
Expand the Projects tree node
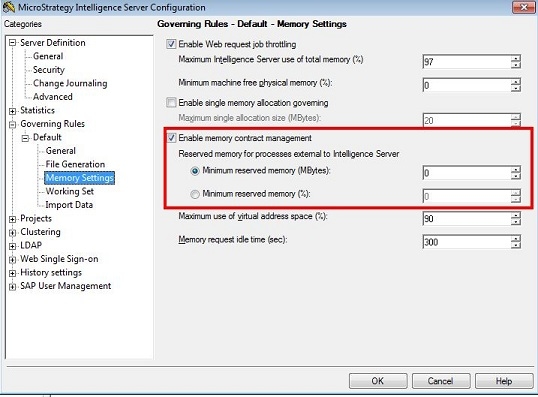click(x=12, y=219)
